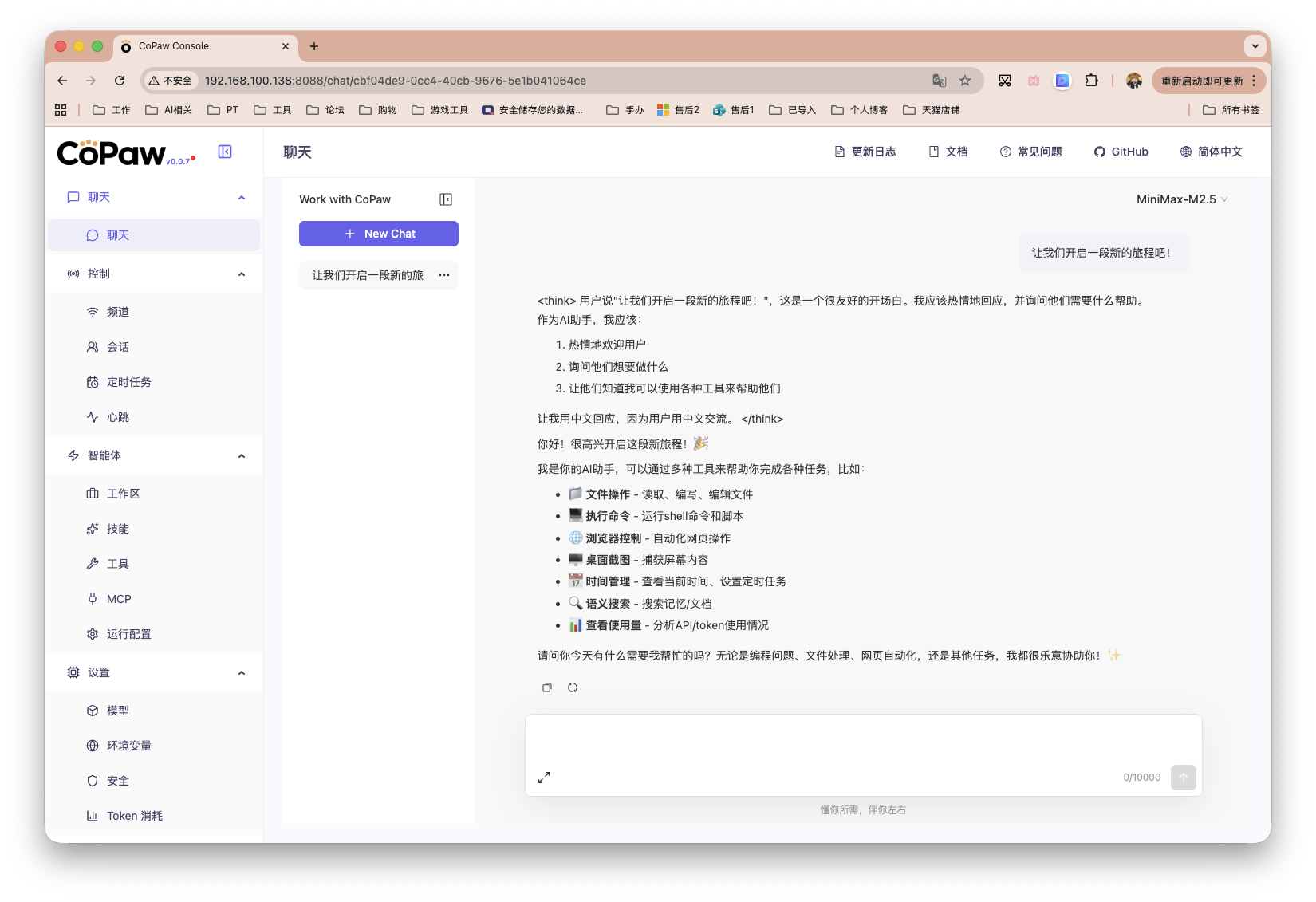Copy the assistant's response
The width and height of the screenshot is (1316, 902).
click(x=547, y=687)
